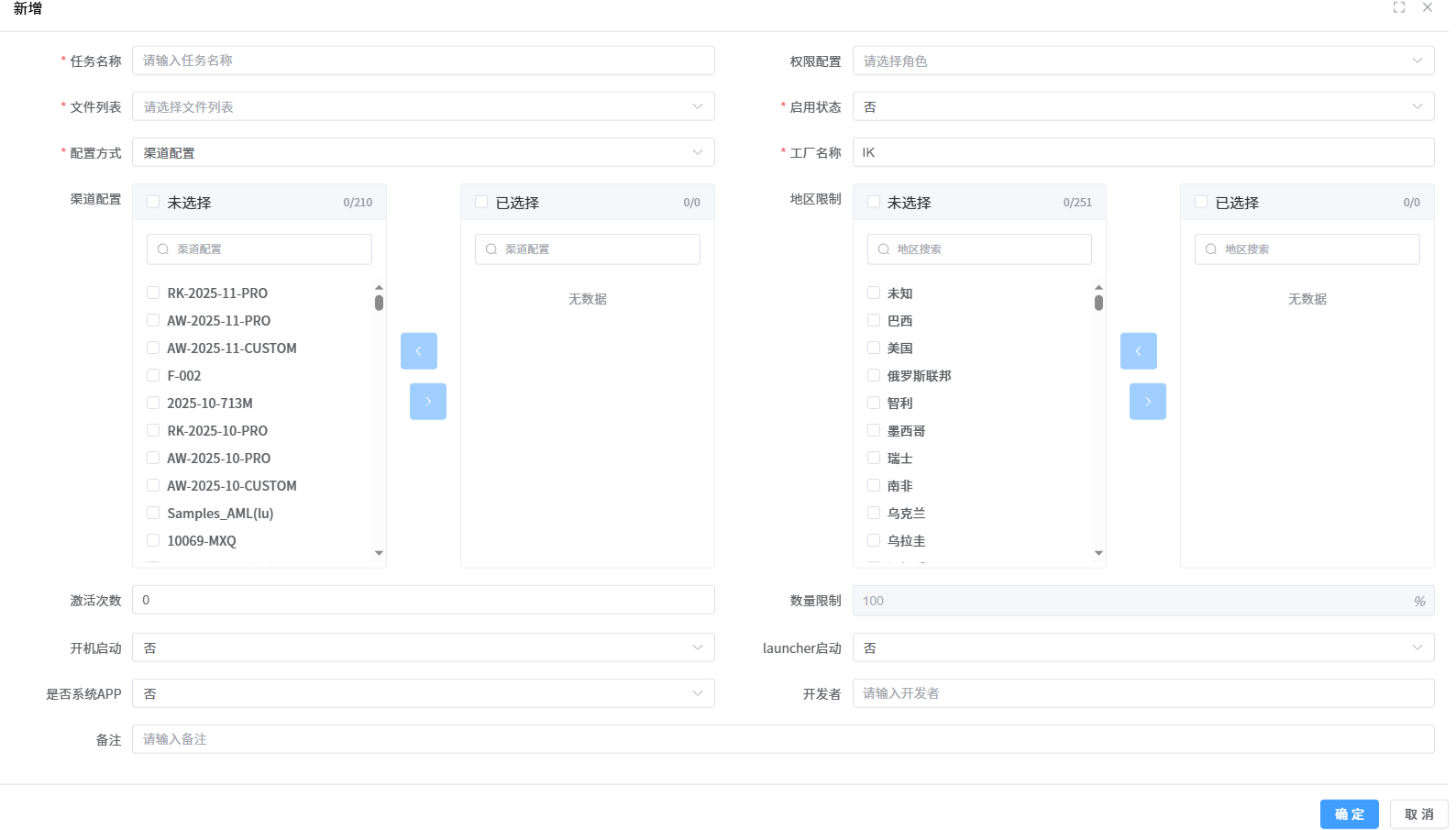Expand the launcher启动 dropdown
Screen dimensions: 1456x830
tap(1142, 647)
